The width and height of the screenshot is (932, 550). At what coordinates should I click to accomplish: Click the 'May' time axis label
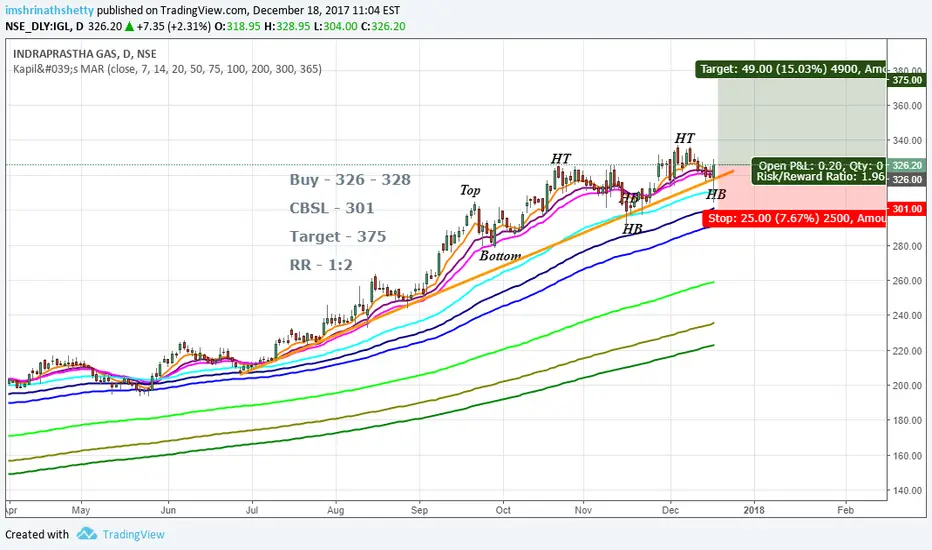[81, 510]
